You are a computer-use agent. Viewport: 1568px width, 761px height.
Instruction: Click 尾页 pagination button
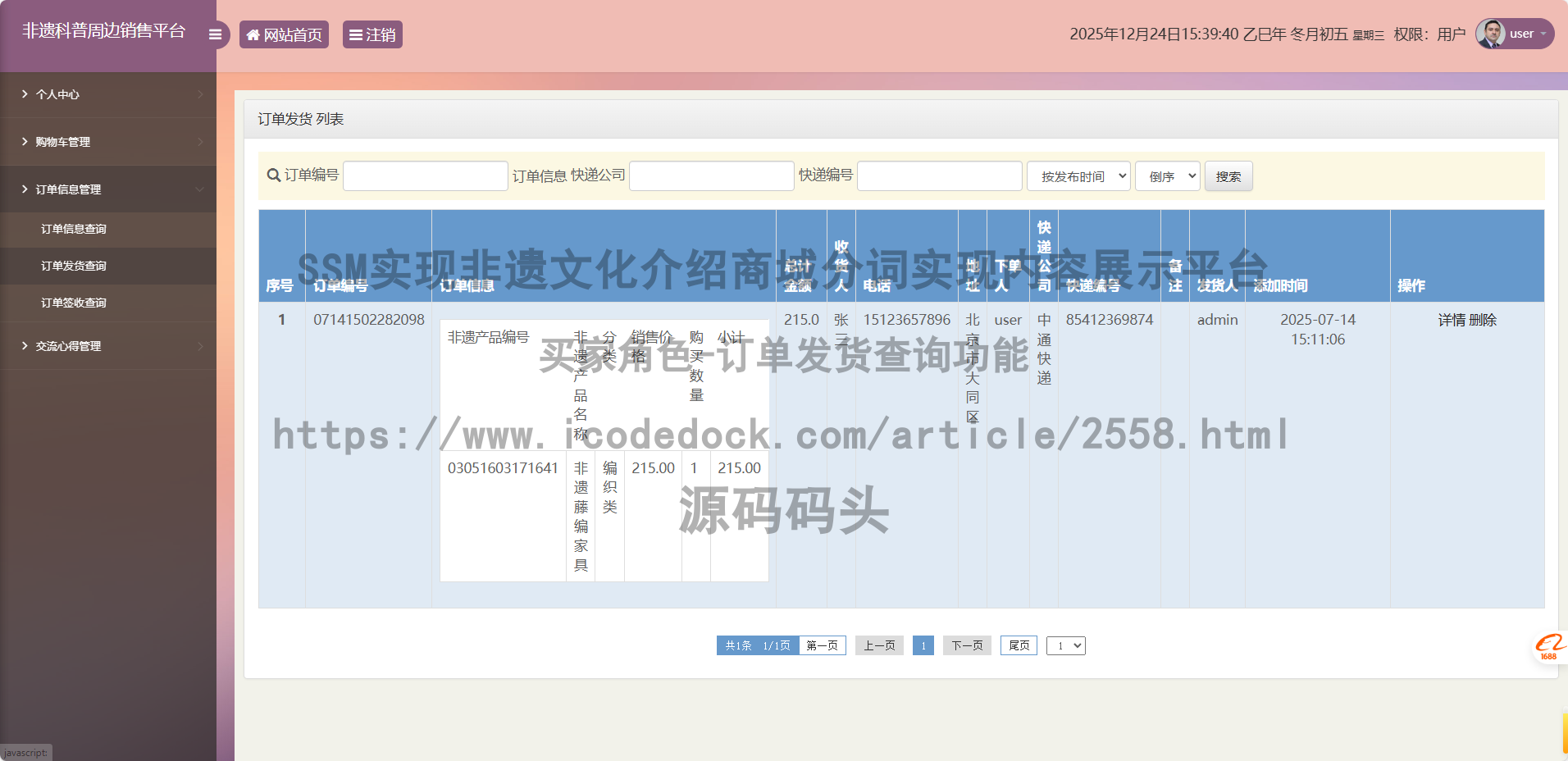1018,645
